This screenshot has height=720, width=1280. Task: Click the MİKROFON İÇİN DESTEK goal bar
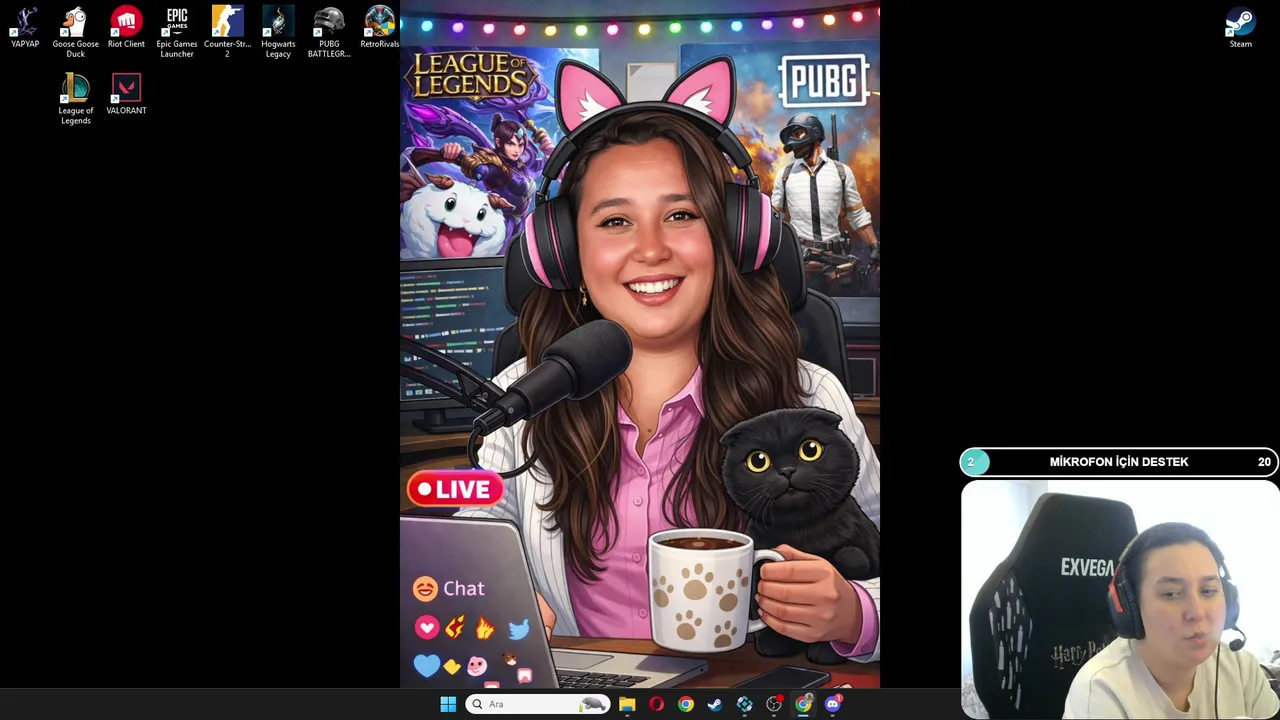point(1119,462)
